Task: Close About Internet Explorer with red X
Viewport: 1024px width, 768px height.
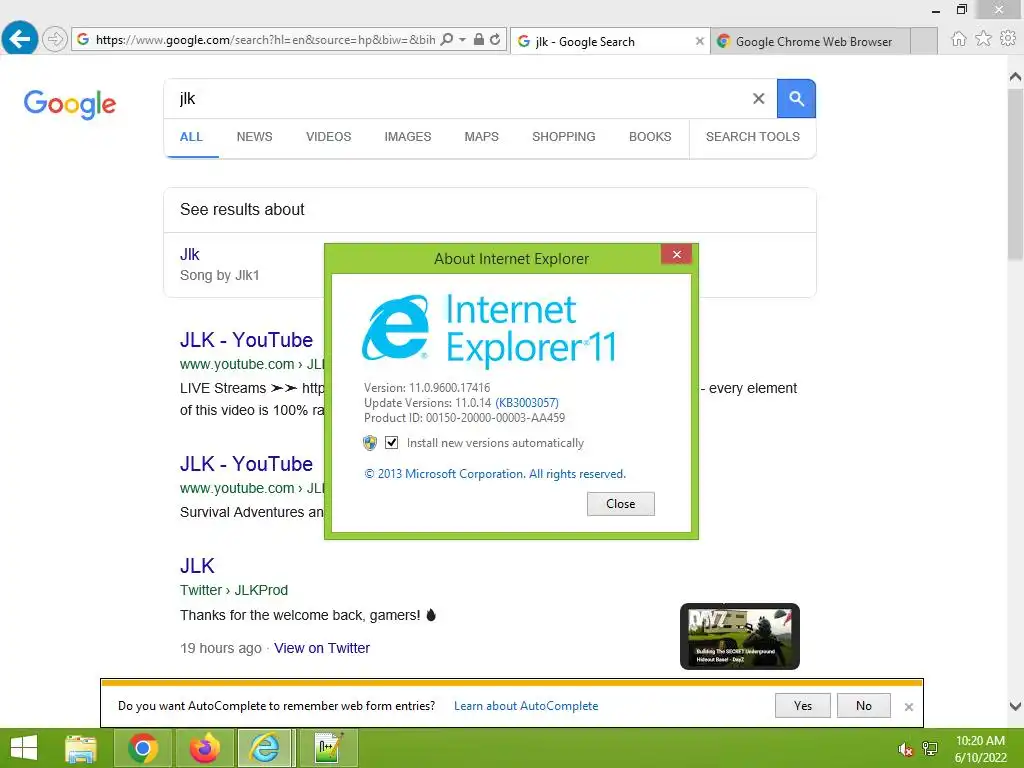Action: click(x=677, y=254)
